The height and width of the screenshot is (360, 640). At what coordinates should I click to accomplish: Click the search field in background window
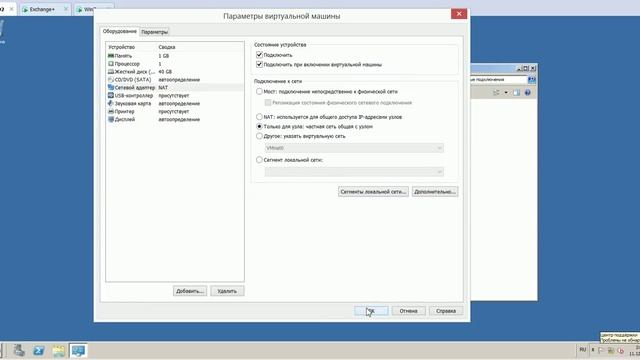point(499,80)
